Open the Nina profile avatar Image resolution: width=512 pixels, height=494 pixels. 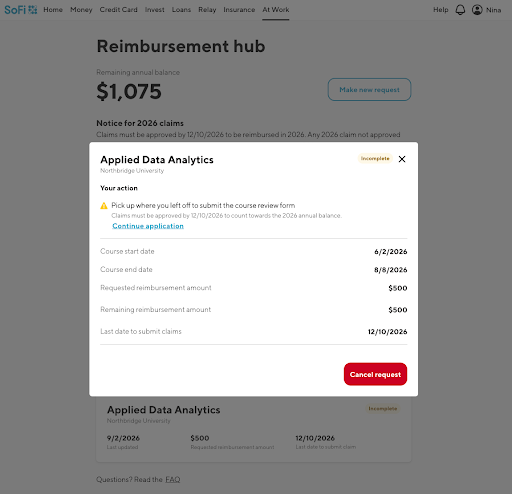point(477,10)
